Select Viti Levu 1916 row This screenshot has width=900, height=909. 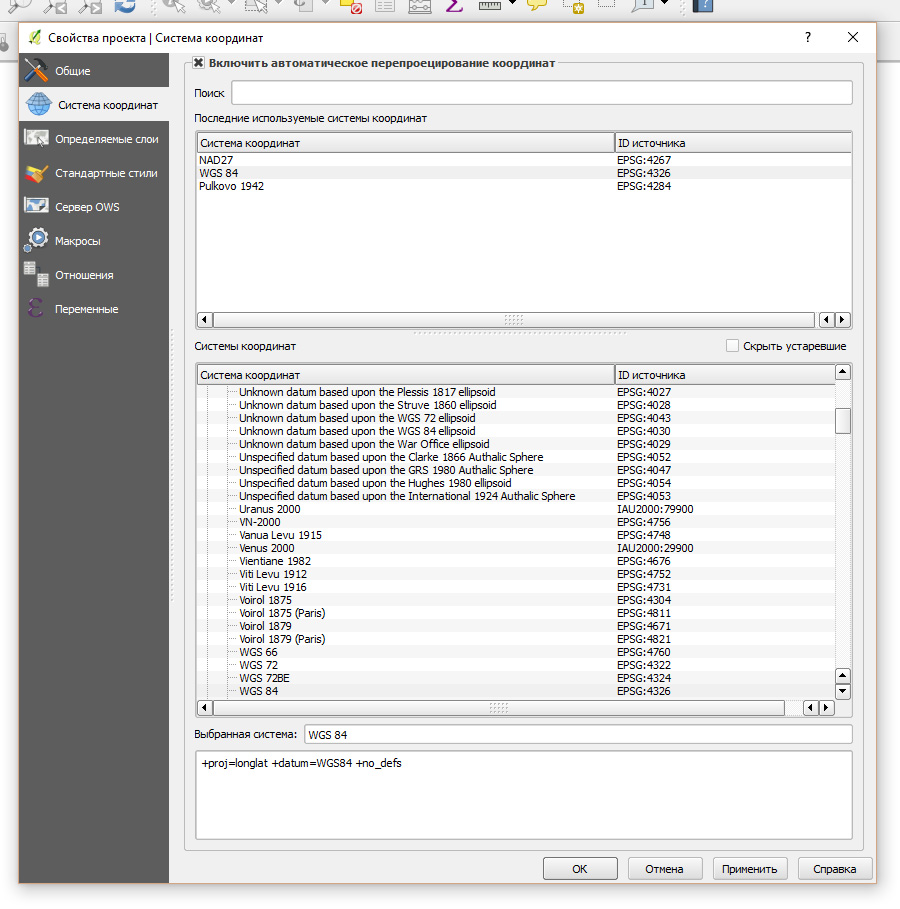coord(516,587)
